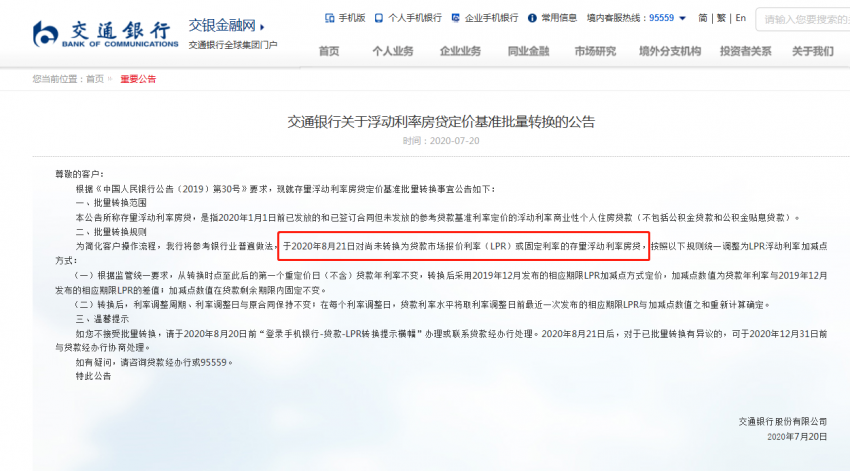This screenshot has width=850, height=471.
Task: Open the 关于我们 menu
Action: tap(813, 51)
